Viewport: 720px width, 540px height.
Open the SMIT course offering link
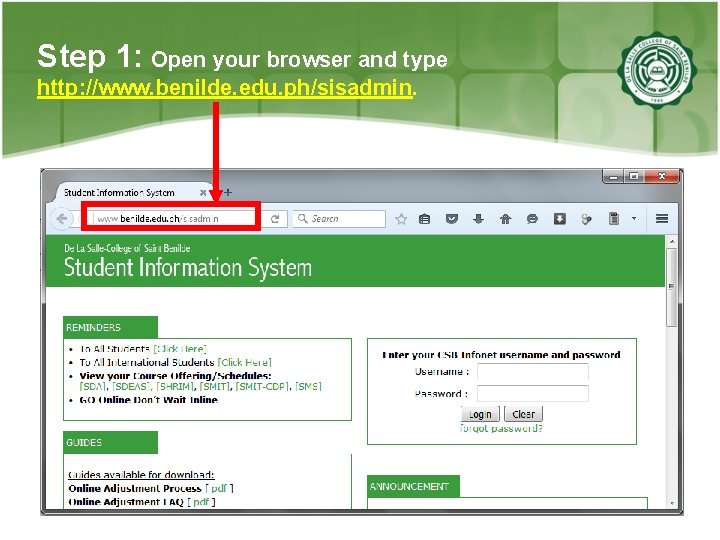(x=214, y=387)
